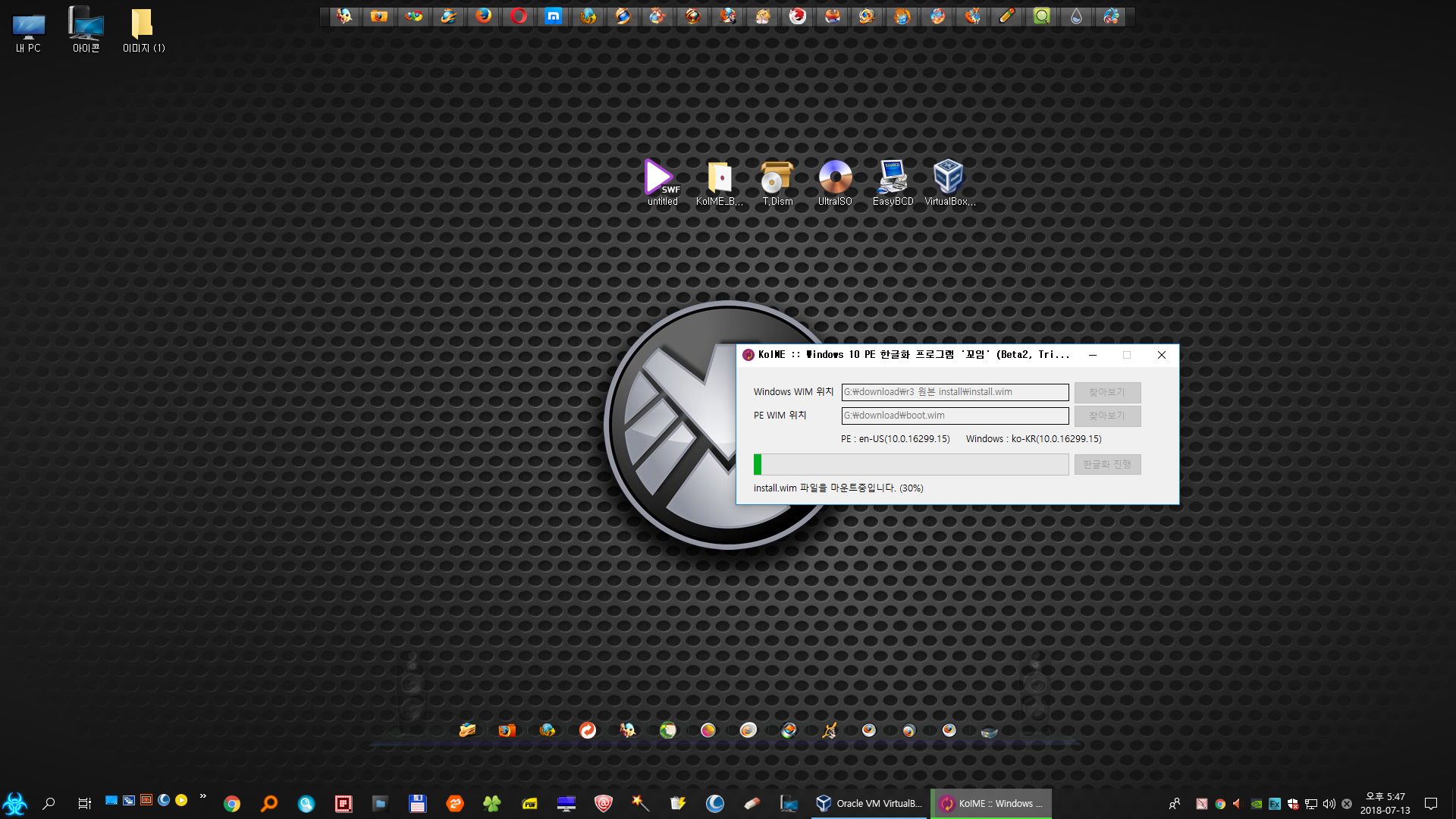Open the EasyBCD desktop shortcut
The image size is (1456, 819).
(893, 182)
